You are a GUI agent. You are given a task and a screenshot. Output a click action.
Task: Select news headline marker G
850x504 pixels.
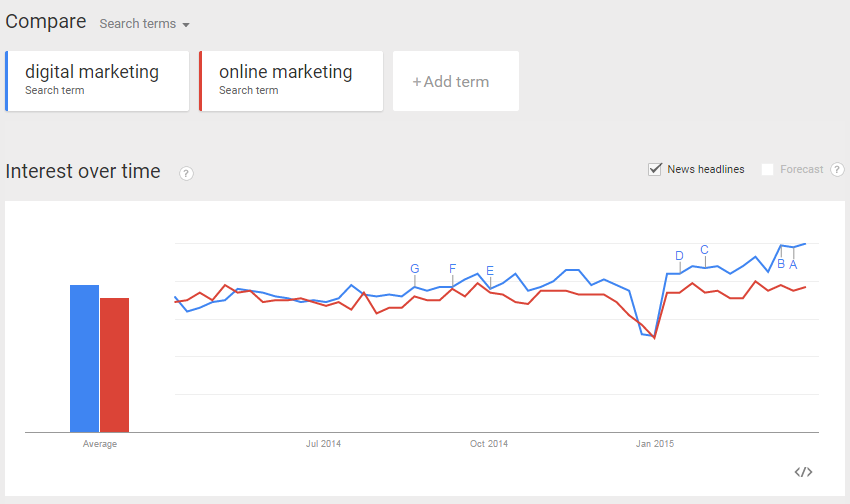[415, 268]
